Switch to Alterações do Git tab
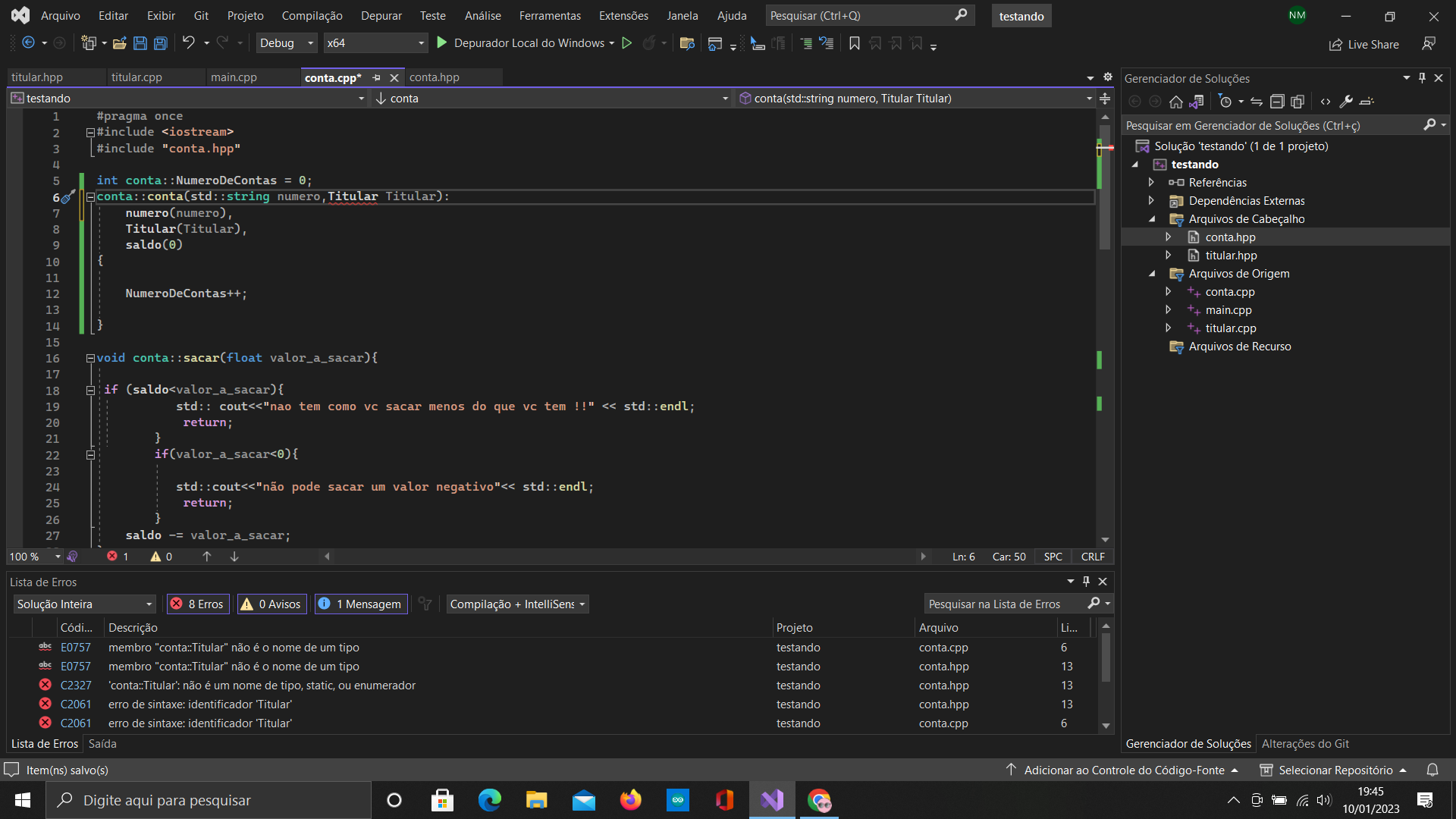The width and height of the screenshot is (1456, 819). click(1305, 744)
